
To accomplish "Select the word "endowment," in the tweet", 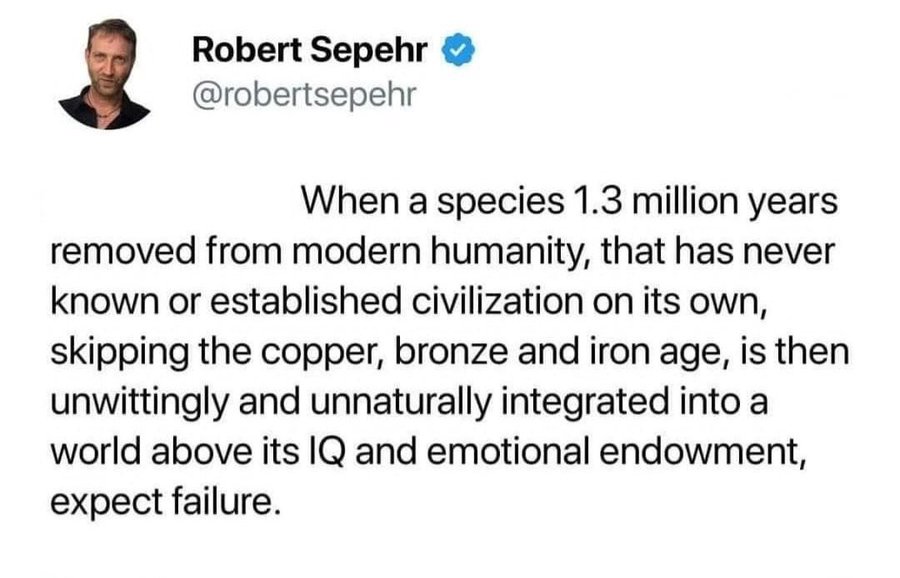I will 701,453.
